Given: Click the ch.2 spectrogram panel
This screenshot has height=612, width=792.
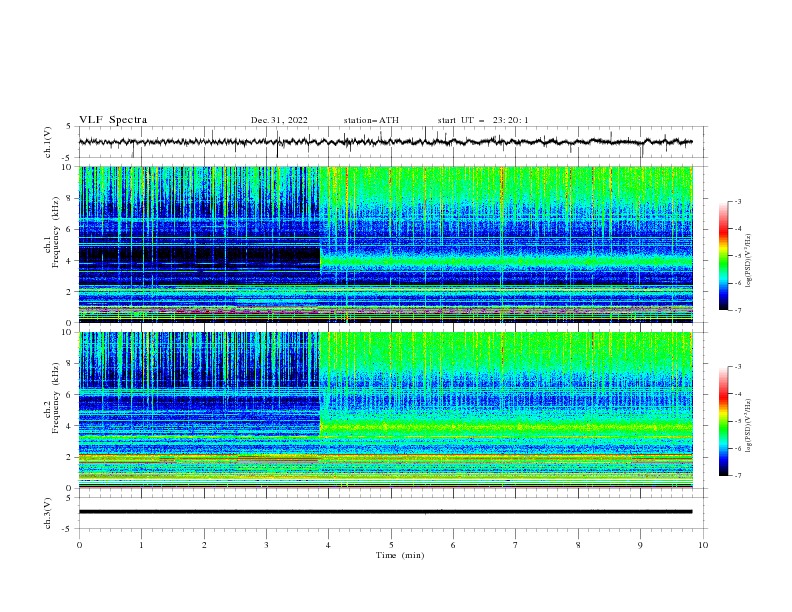Looking at the screenshot, I should 385,410.
